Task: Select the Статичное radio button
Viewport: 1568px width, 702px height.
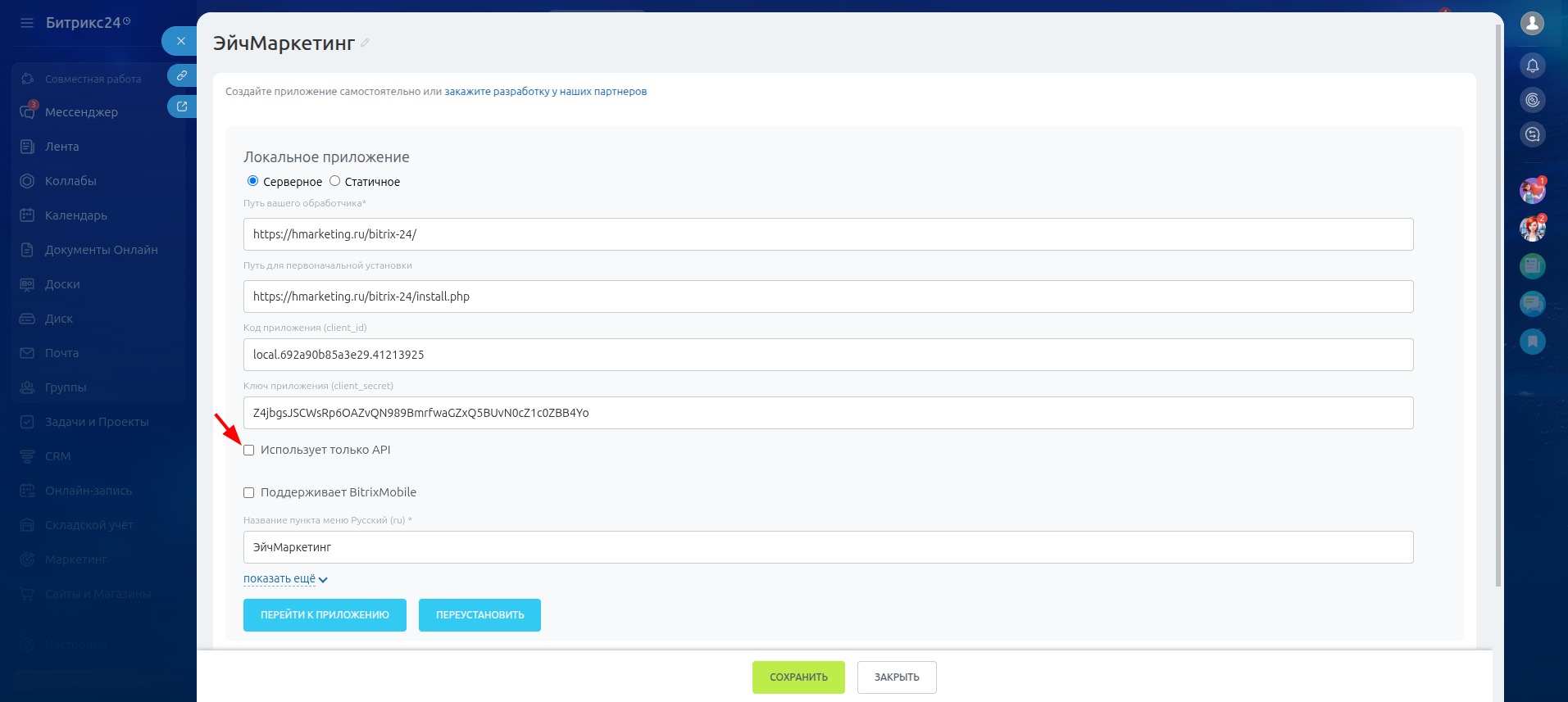Action: 334,181
